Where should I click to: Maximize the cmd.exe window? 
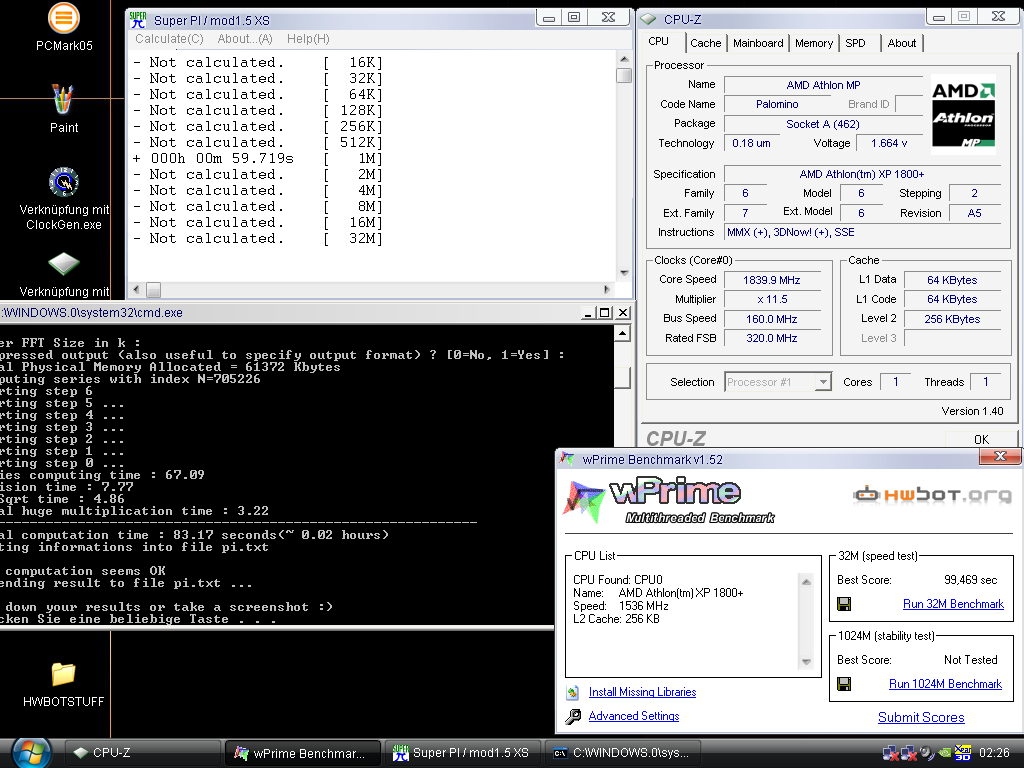(x=605, y=313)
